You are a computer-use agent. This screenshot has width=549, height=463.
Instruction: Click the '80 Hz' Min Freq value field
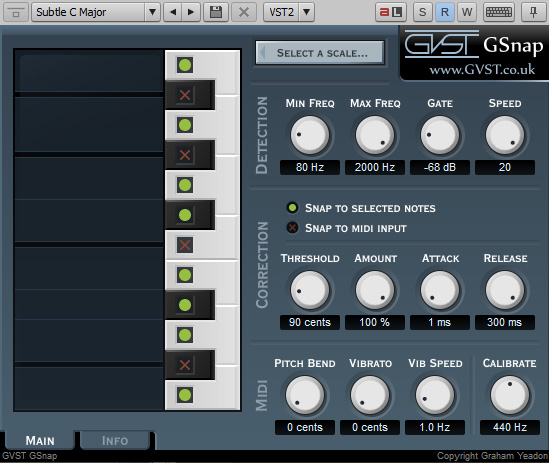310,167
